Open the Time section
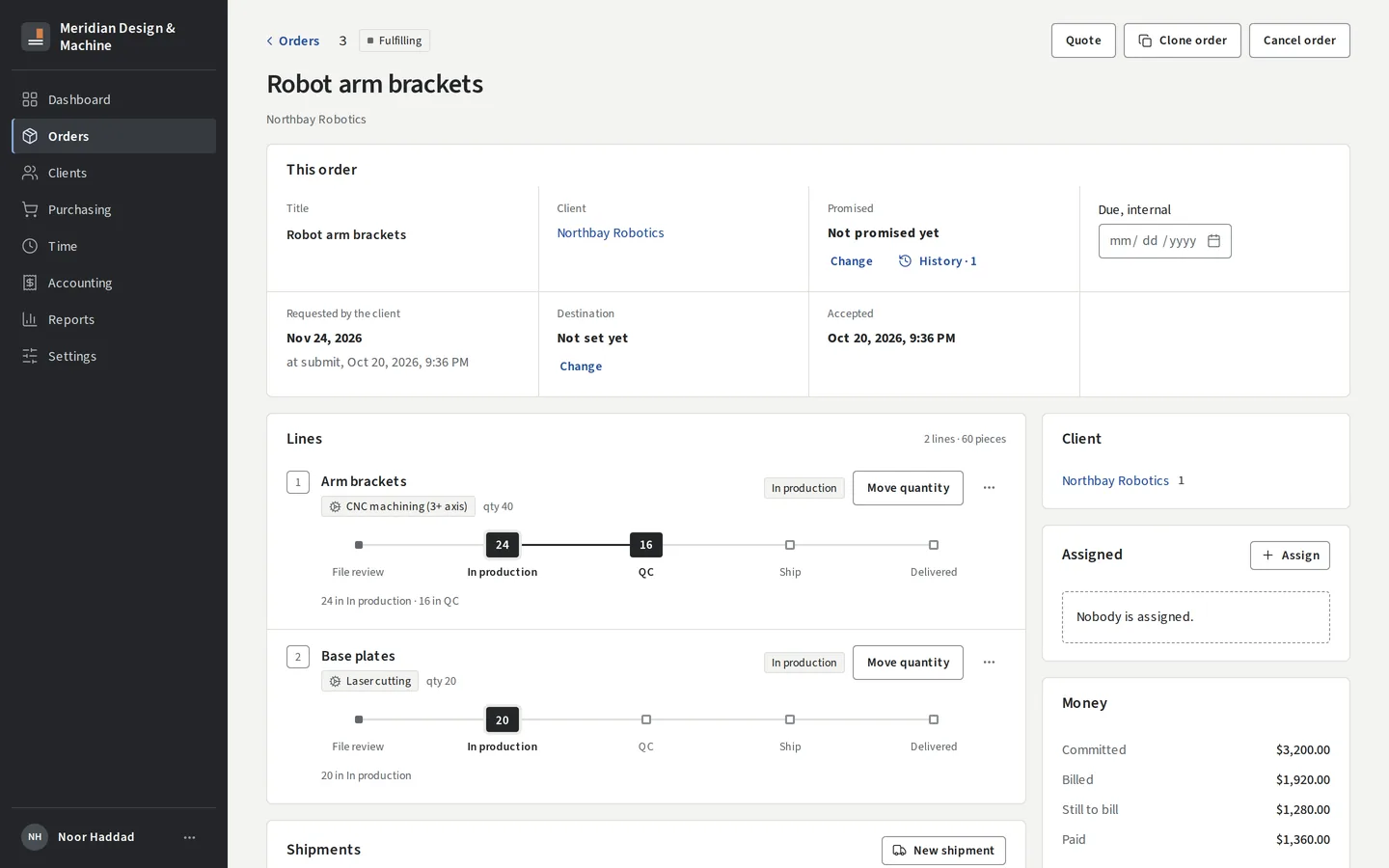 pyautogui.click(x=114, y=246)
